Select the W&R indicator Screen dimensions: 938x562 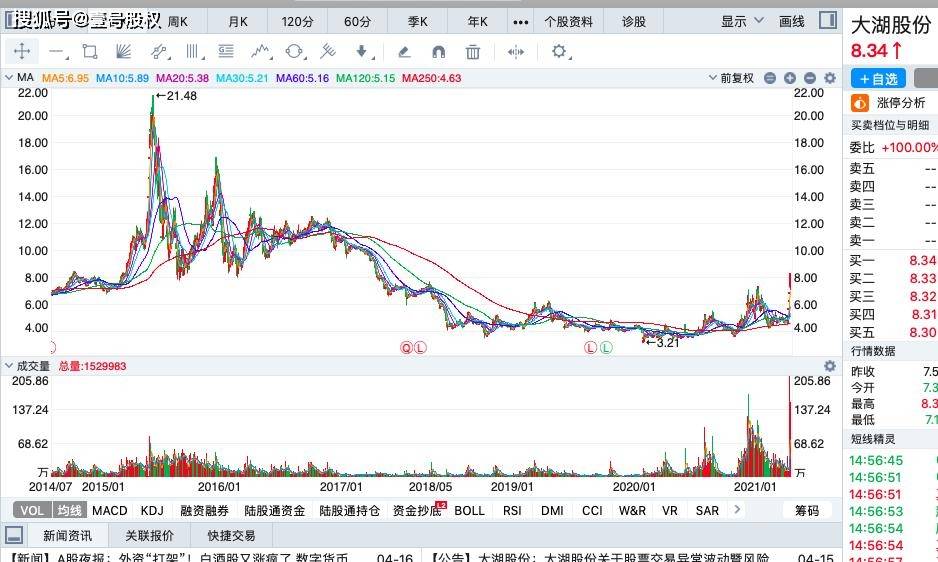coord(632,511)
